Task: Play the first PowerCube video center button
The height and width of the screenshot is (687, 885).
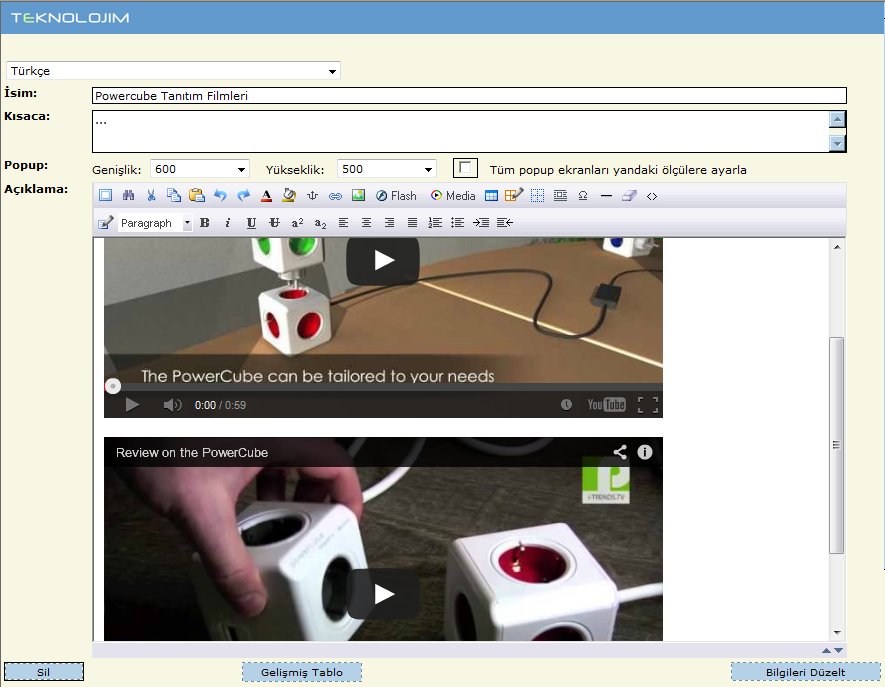Action: click(383, 260)
